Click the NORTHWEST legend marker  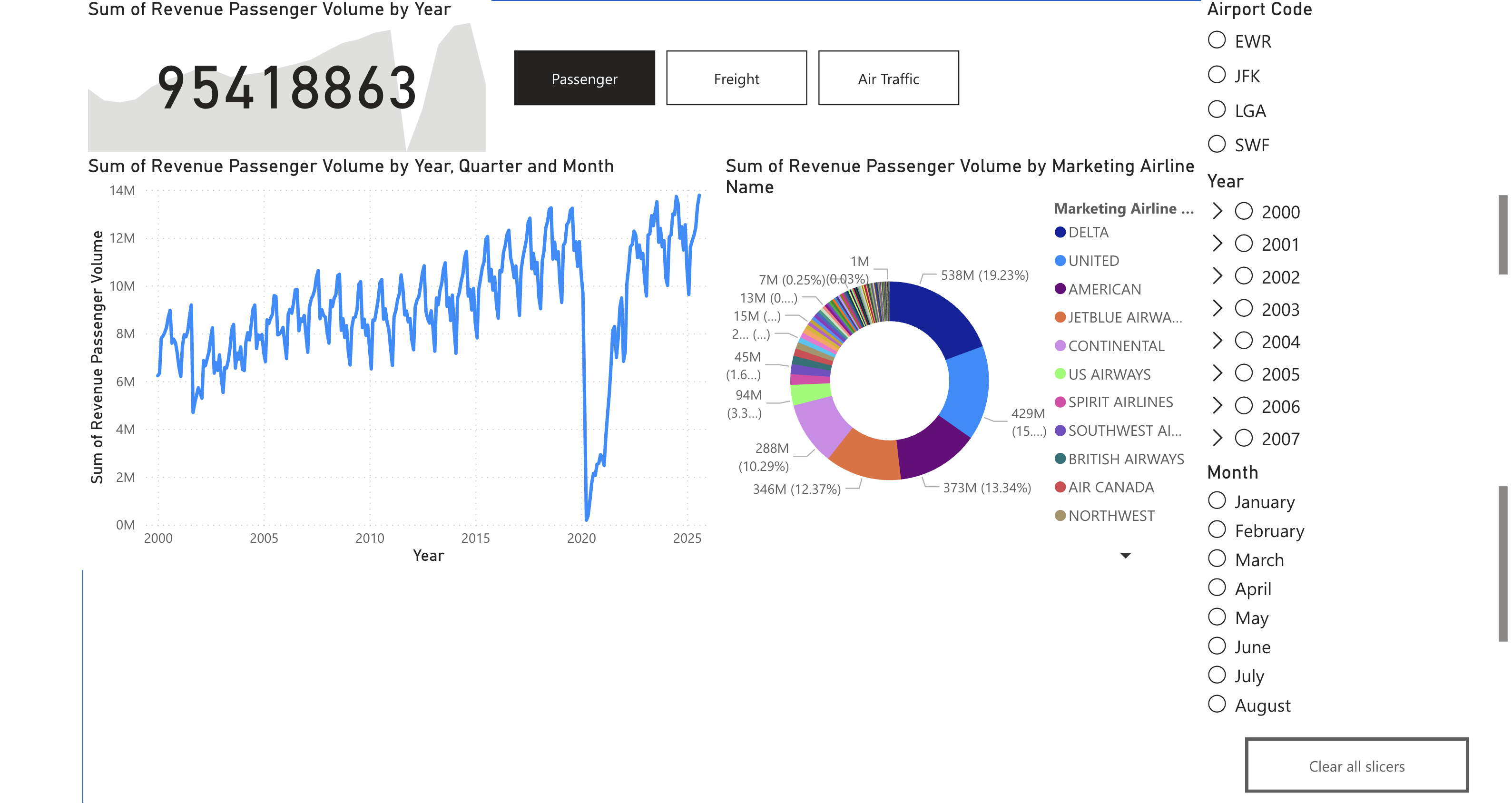[x=1060, y=515]
